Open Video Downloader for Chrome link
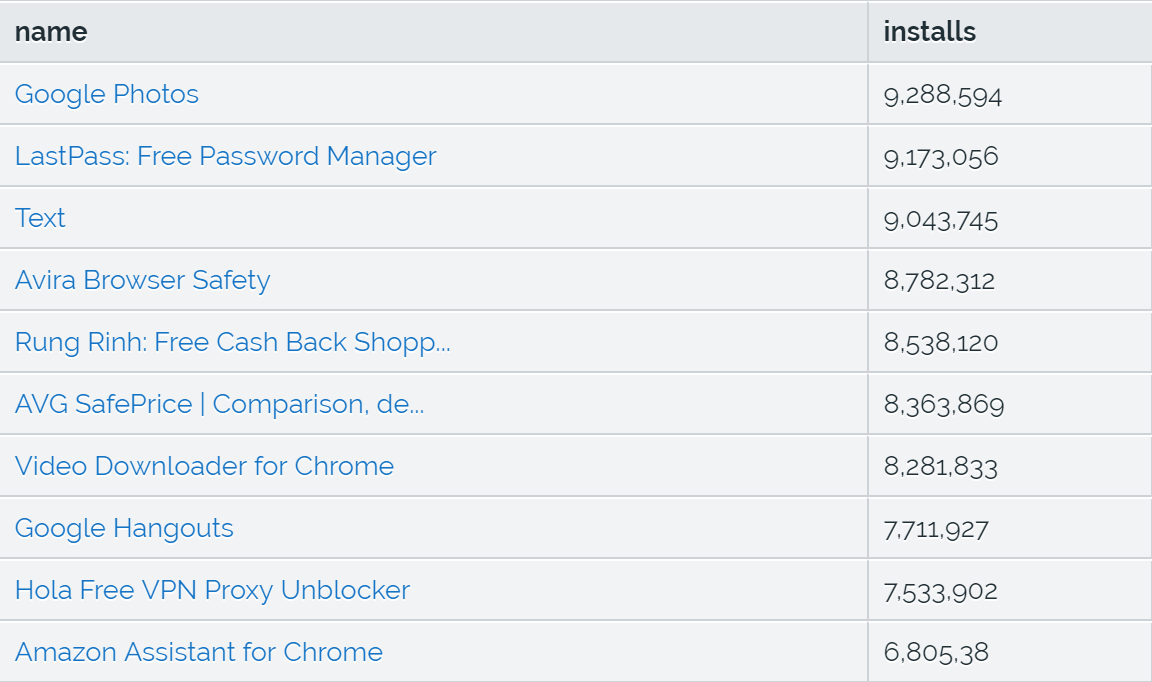1152x682 pixels. [x=204, y=466]
